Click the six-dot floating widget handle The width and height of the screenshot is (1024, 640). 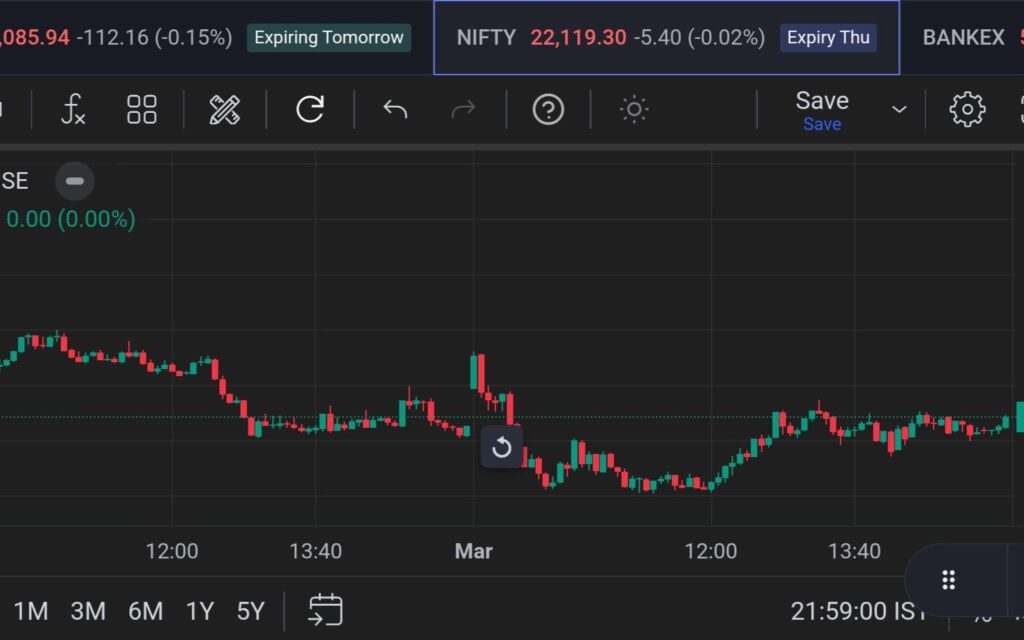click(949, 580)
